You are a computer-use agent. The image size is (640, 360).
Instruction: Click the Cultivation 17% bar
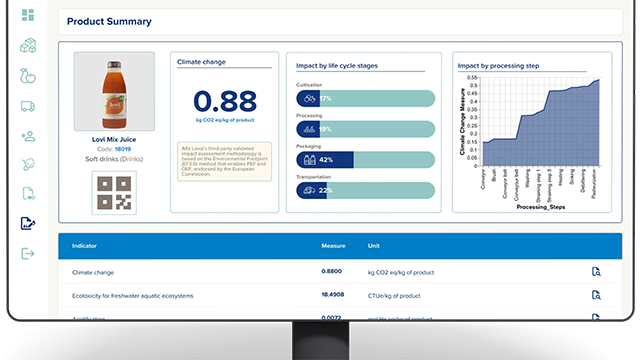[366, 98]
